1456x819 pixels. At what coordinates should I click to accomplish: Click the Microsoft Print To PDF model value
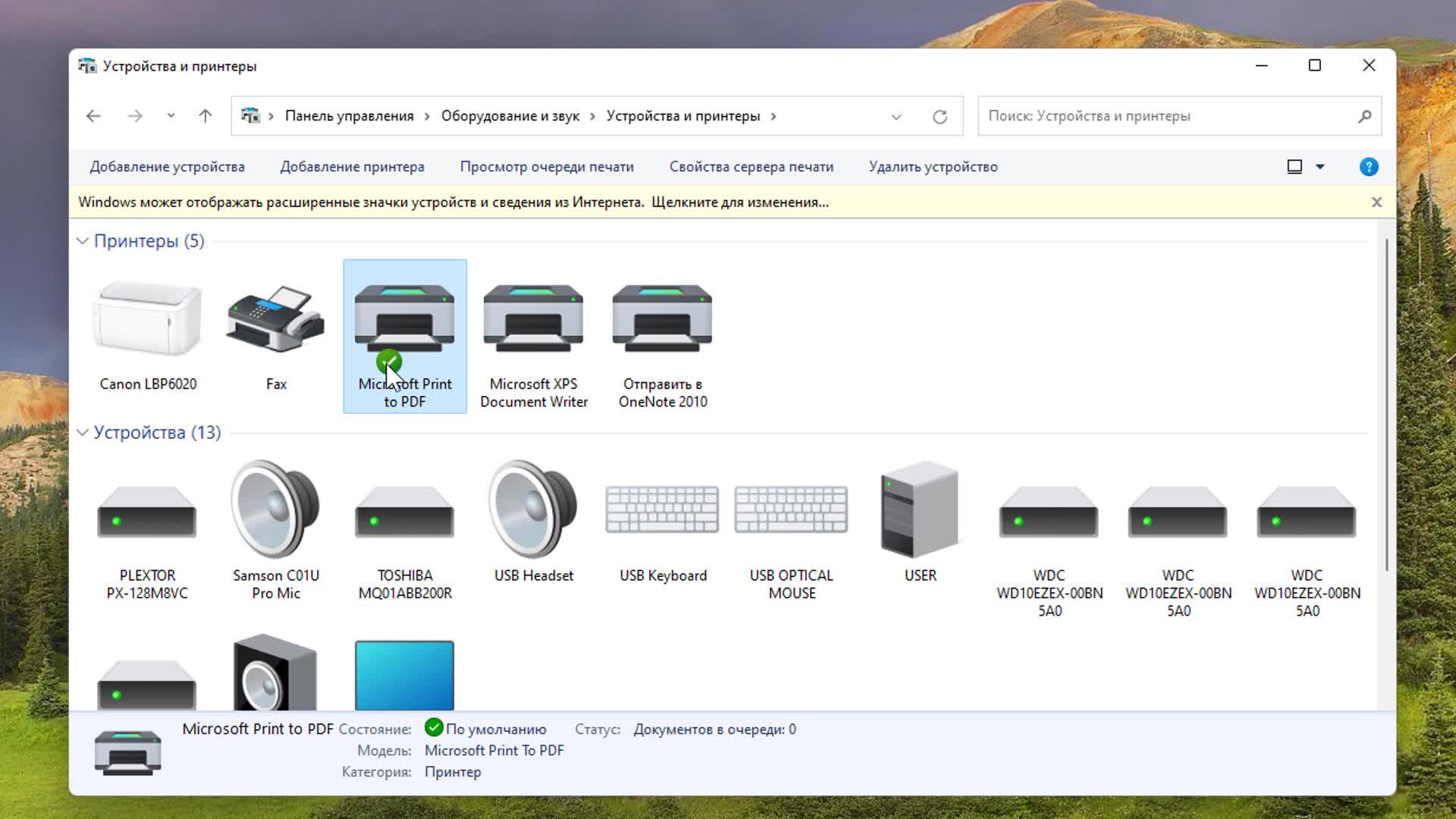[494, 751]
